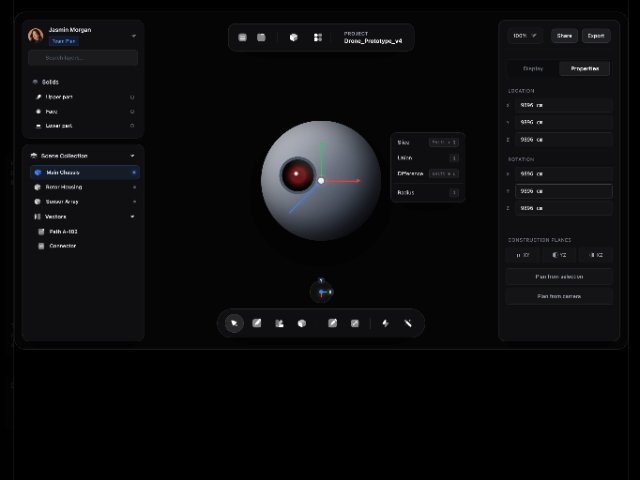Open the user menu next to Jasmin Morgan
Screen dimensions: 640x480
click(x=134, y=35)
